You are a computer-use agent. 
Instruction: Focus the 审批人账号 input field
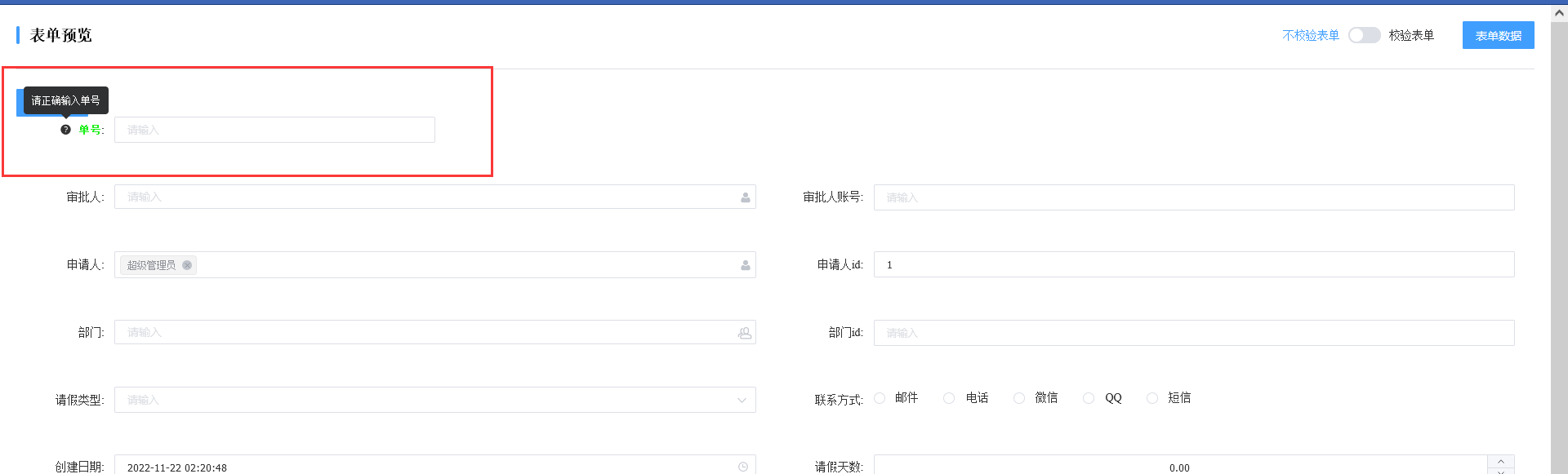click(1194, 197)
